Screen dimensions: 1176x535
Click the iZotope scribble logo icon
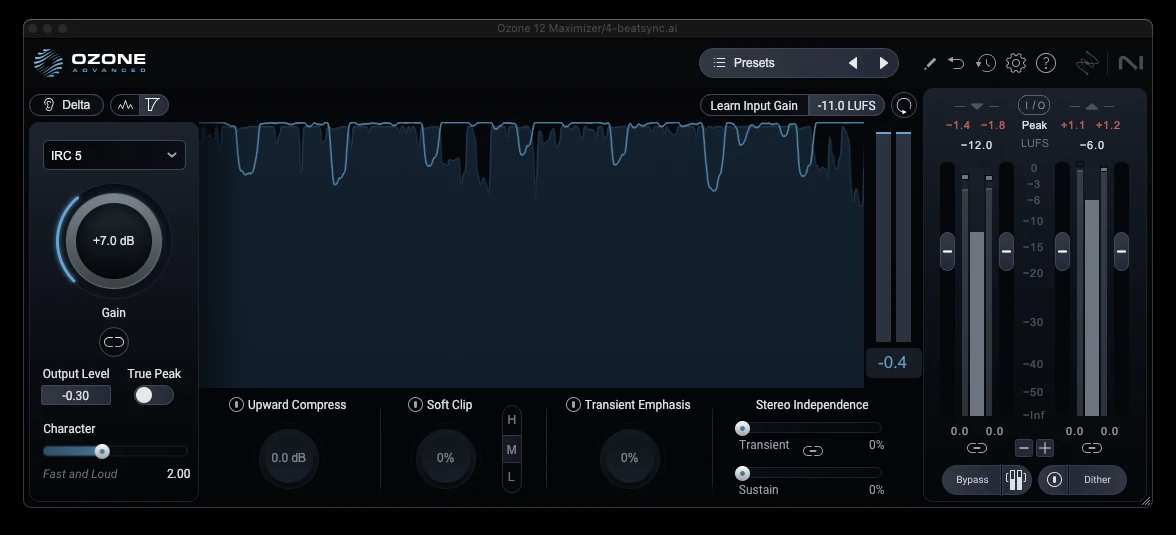[1087, 63]
